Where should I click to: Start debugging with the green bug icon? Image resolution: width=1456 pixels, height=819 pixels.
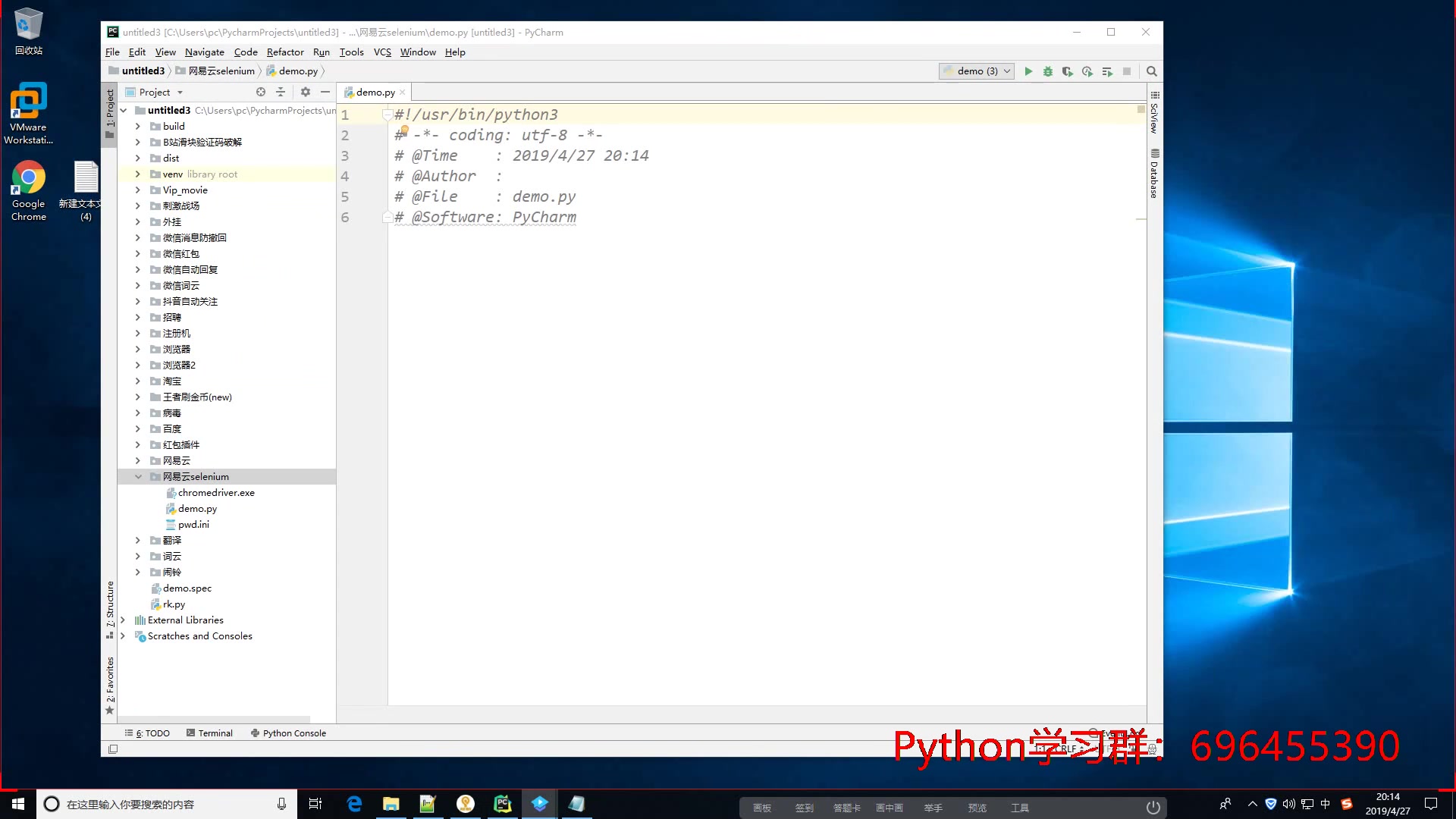pos(1048,71)
